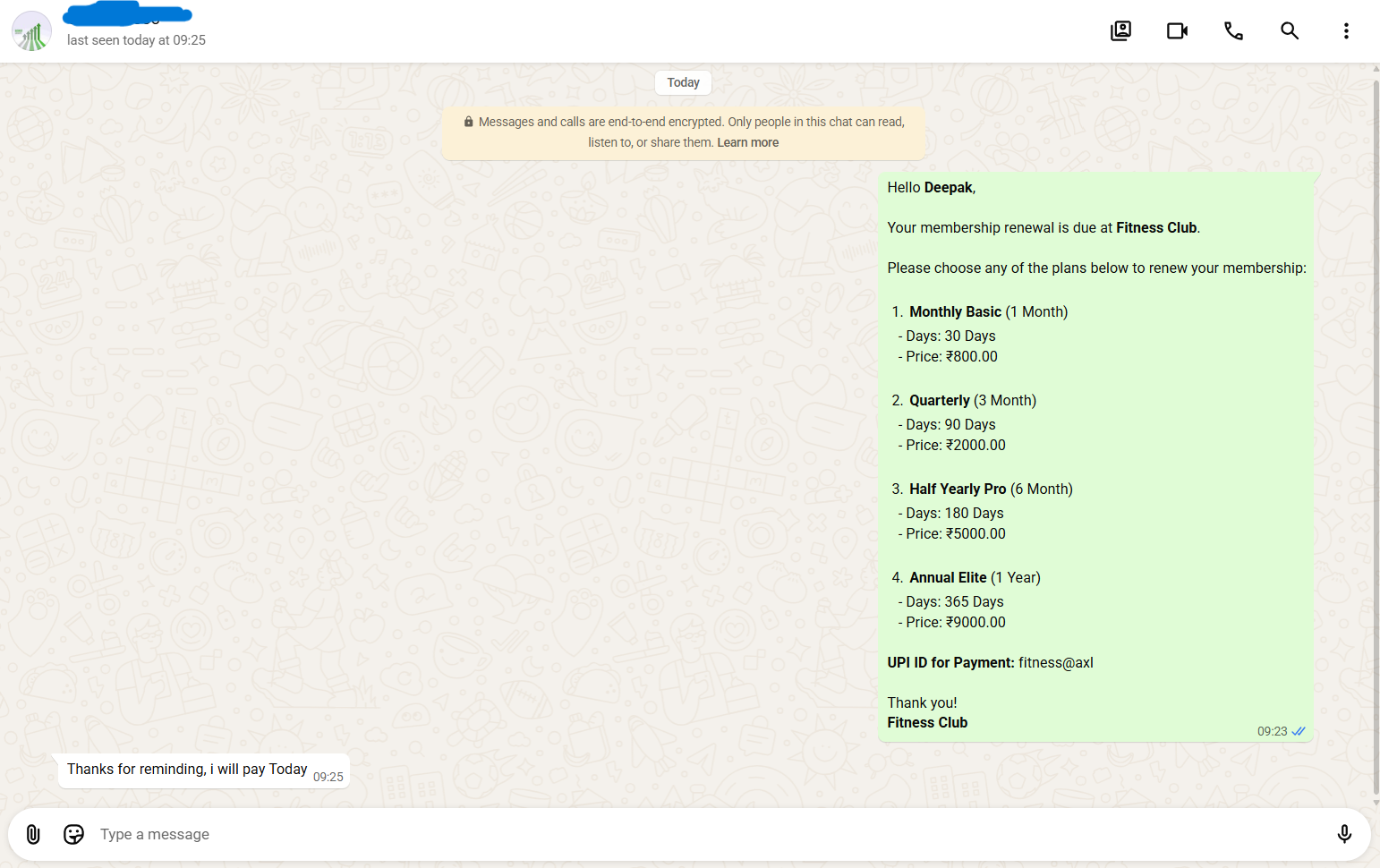
Task: Click the read receipt double check marks
Action: (x=1299, y=731)
